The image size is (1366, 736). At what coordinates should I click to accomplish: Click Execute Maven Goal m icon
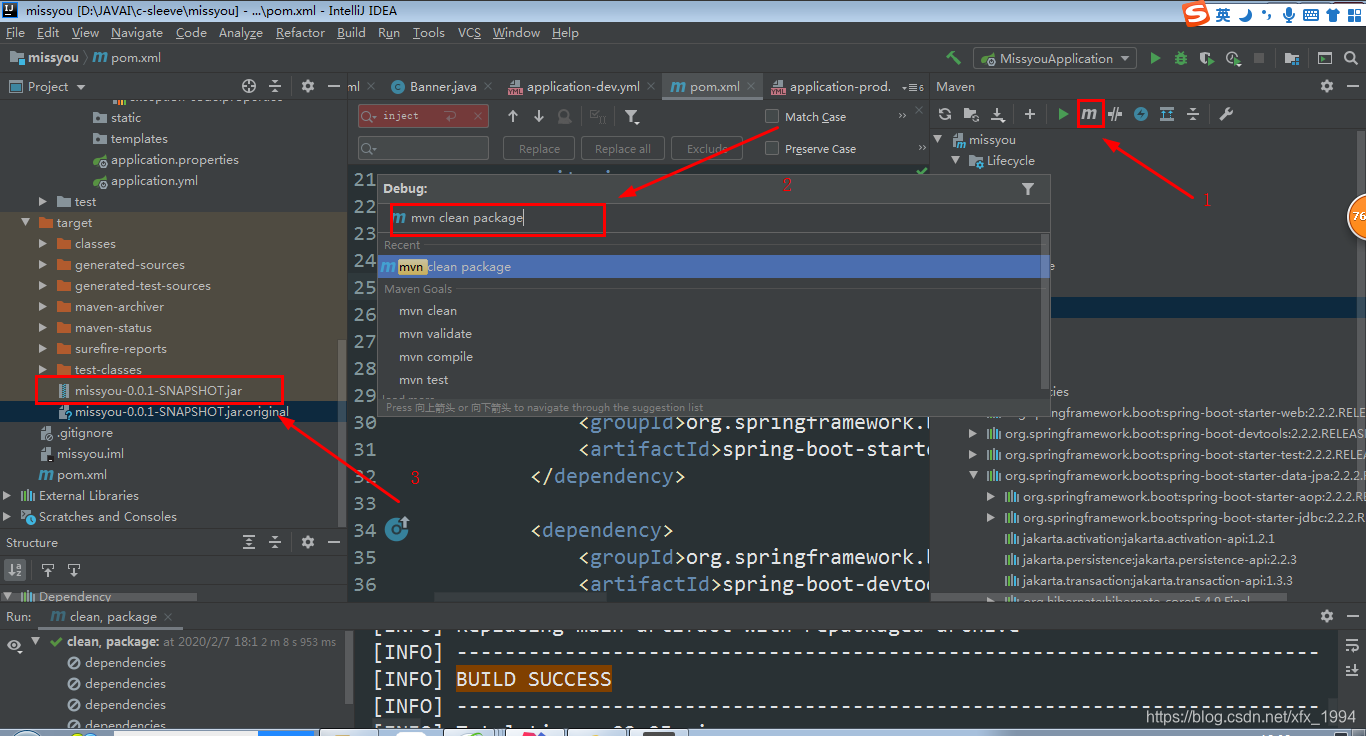pyautogui.click(x=1089, y=114)
